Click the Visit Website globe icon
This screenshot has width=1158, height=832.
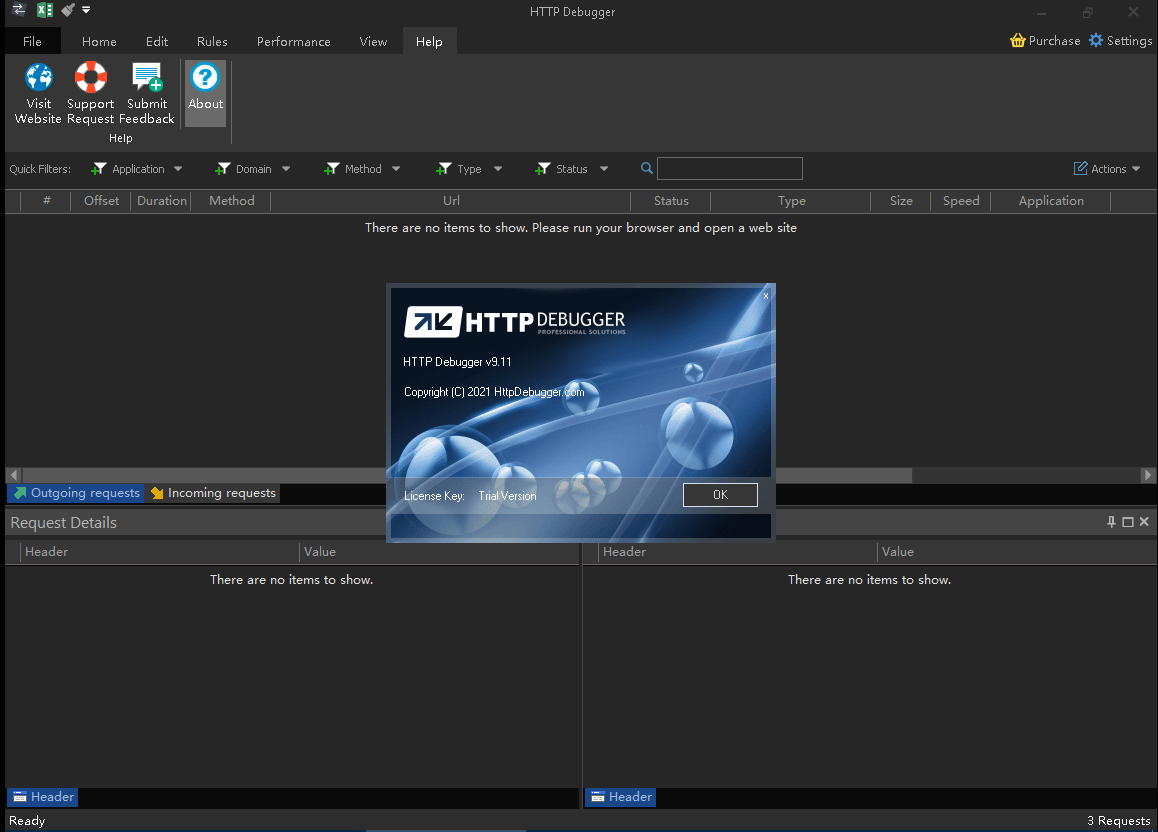click(39, 78)
